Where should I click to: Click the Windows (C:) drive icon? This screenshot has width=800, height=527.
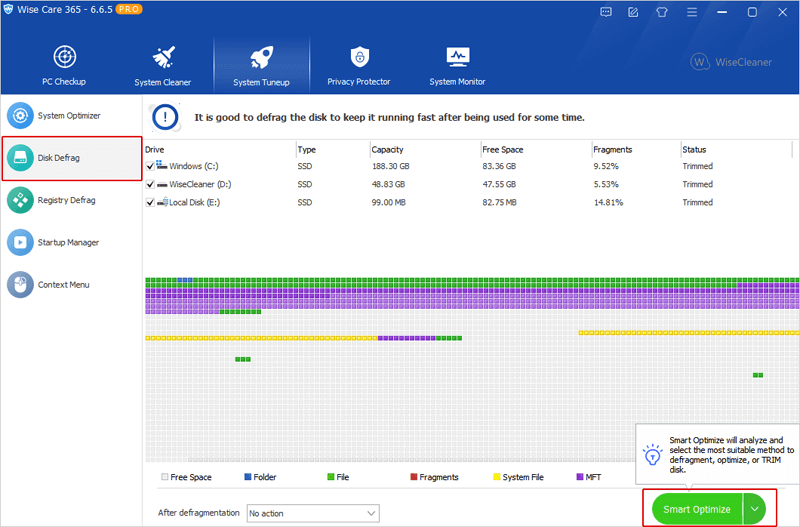click(162, 165)
